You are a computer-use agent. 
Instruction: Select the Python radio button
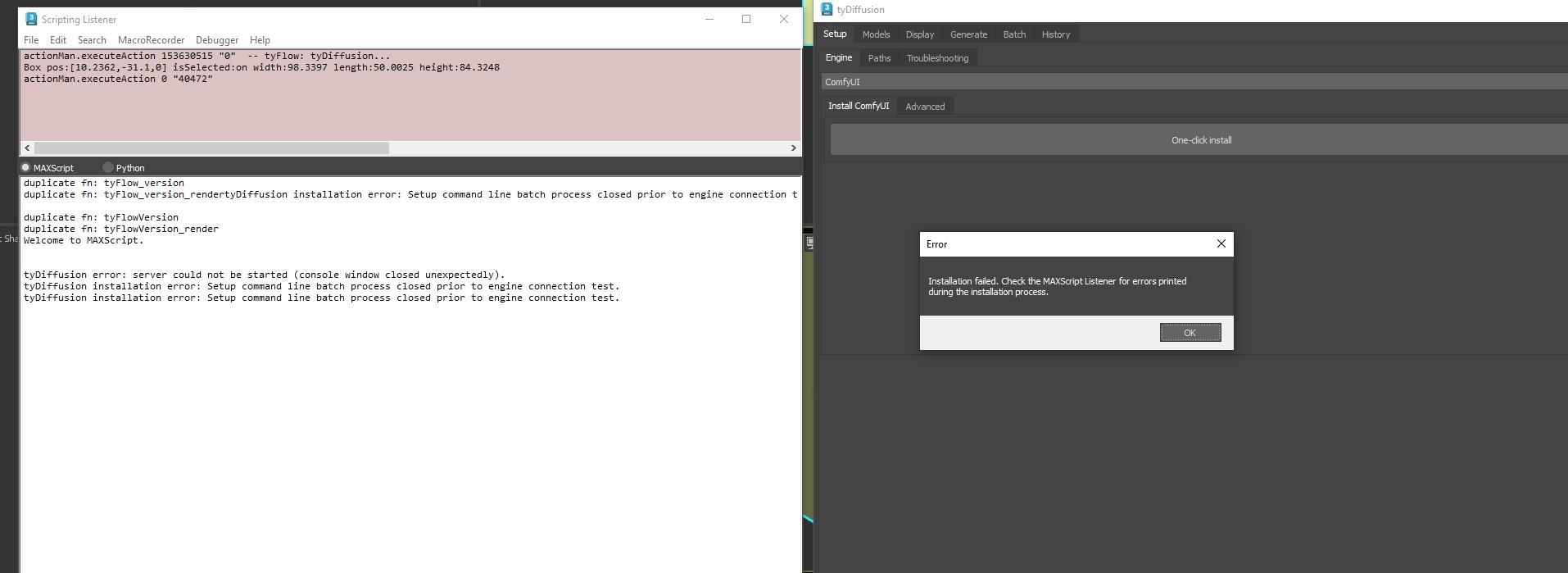(x=107, y=167)
